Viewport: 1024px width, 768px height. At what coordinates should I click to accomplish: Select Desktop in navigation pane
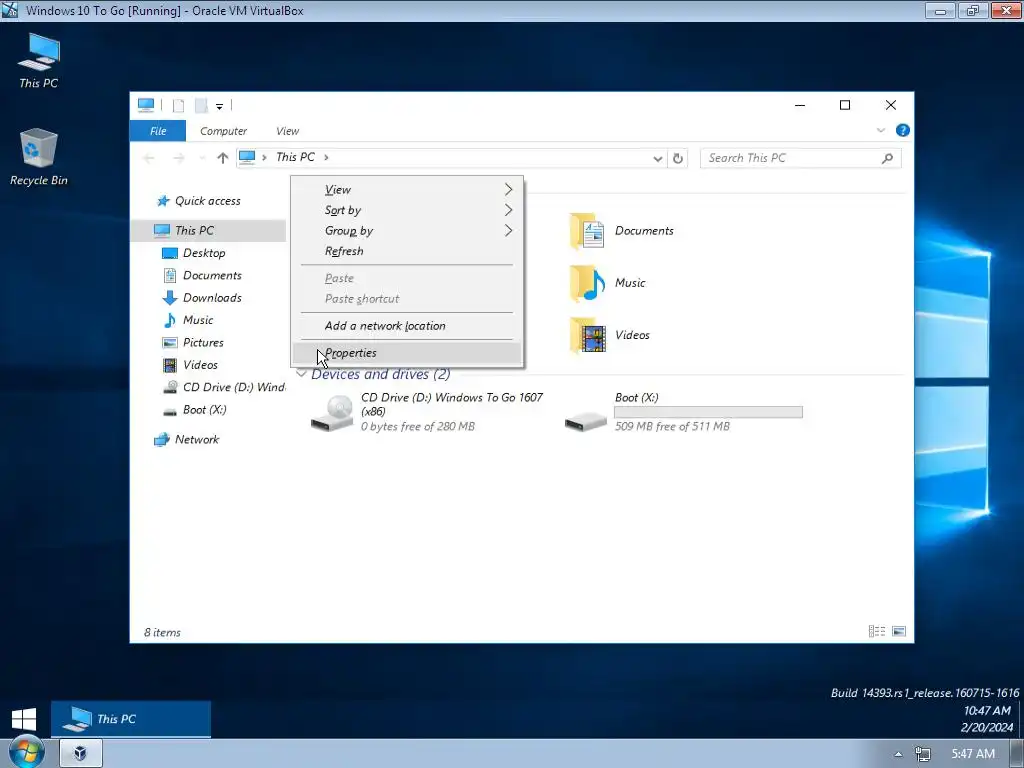click(x=204, y=253)
